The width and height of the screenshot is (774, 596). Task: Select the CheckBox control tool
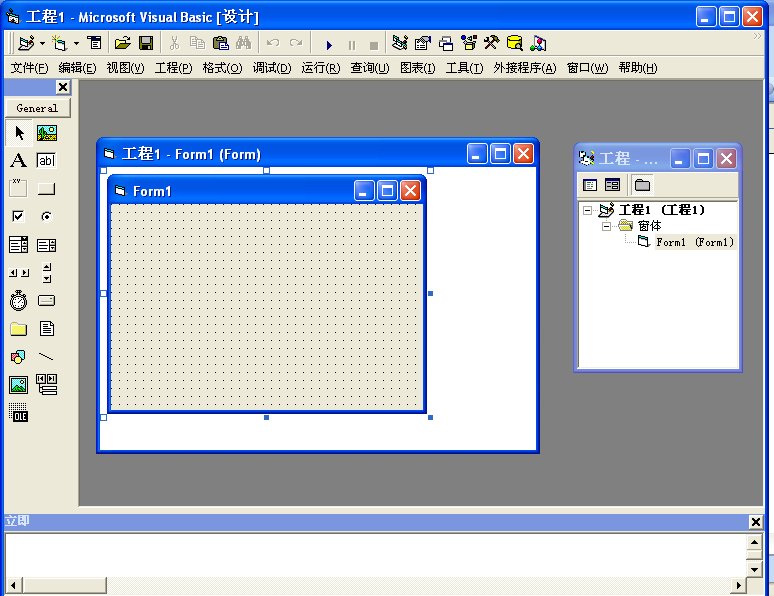click(x=19, y=216)
